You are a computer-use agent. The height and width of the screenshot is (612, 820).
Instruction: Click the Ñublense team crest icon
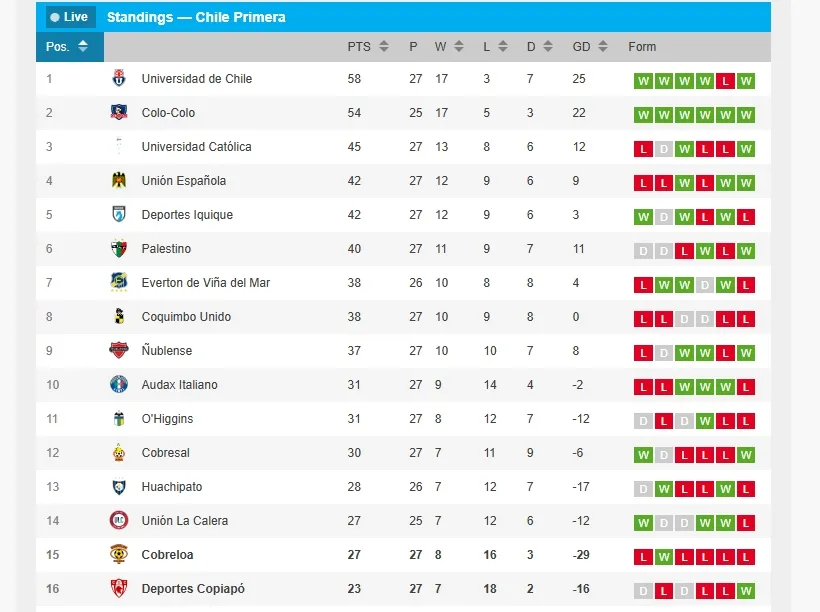(x=119, y=351)
